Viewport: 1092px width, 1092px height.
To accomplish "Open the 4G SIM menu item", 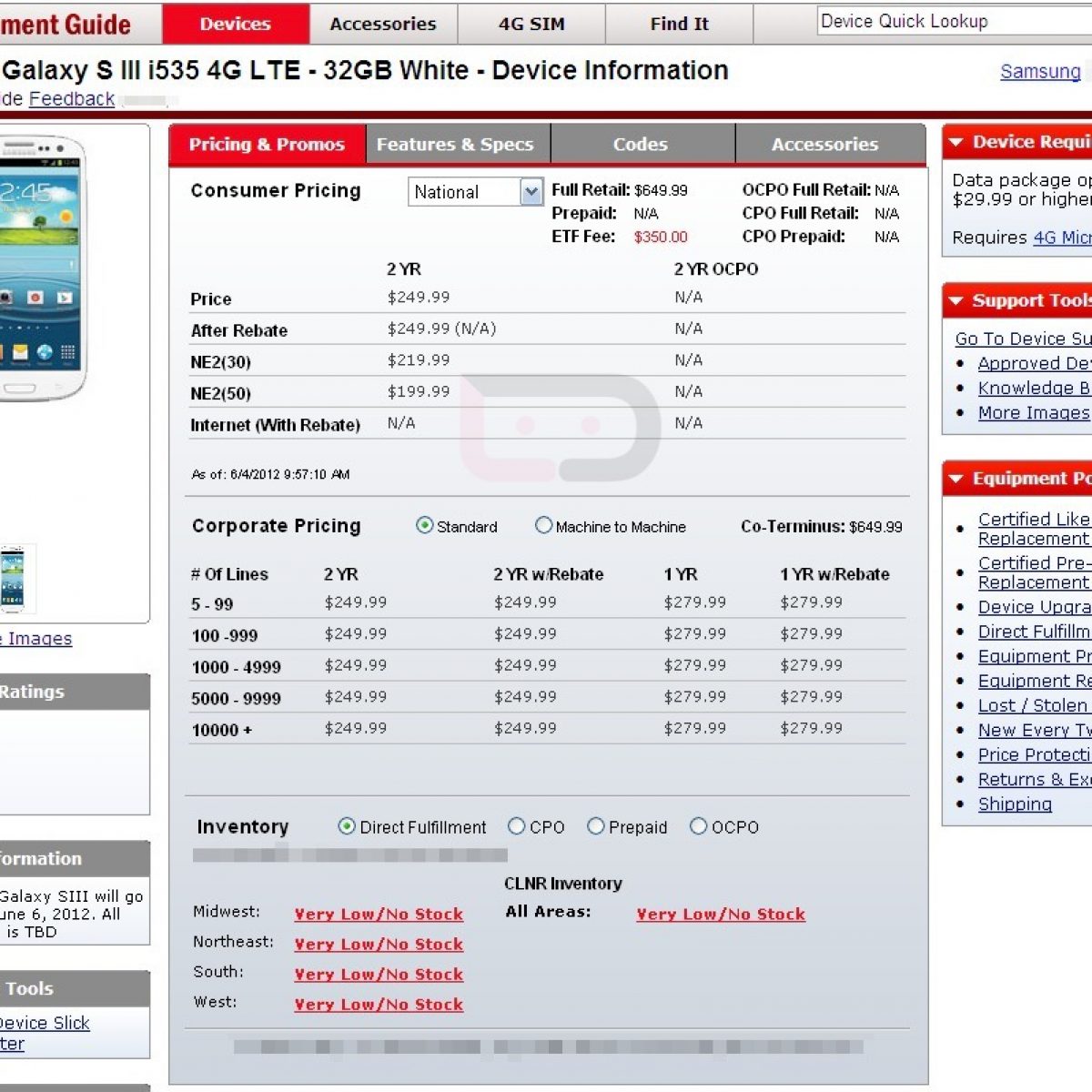I will (x=531, y=25).
